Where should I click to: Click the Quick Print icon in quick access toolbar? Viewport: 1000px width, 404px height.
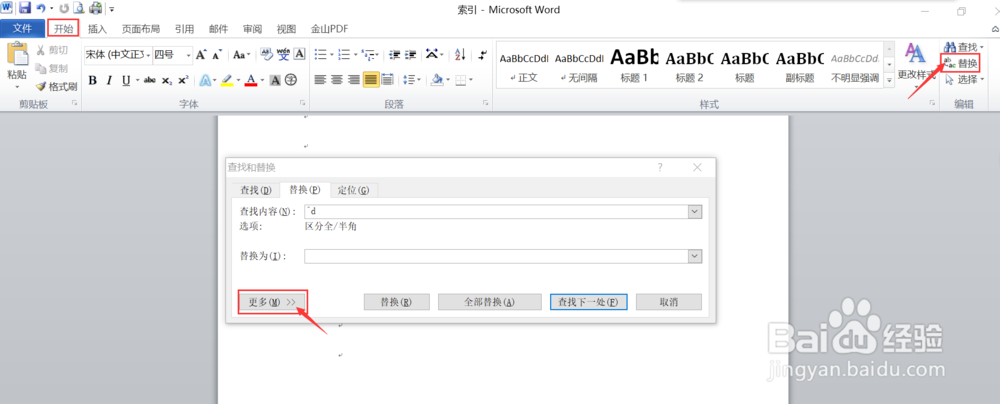tap(96, 8)
